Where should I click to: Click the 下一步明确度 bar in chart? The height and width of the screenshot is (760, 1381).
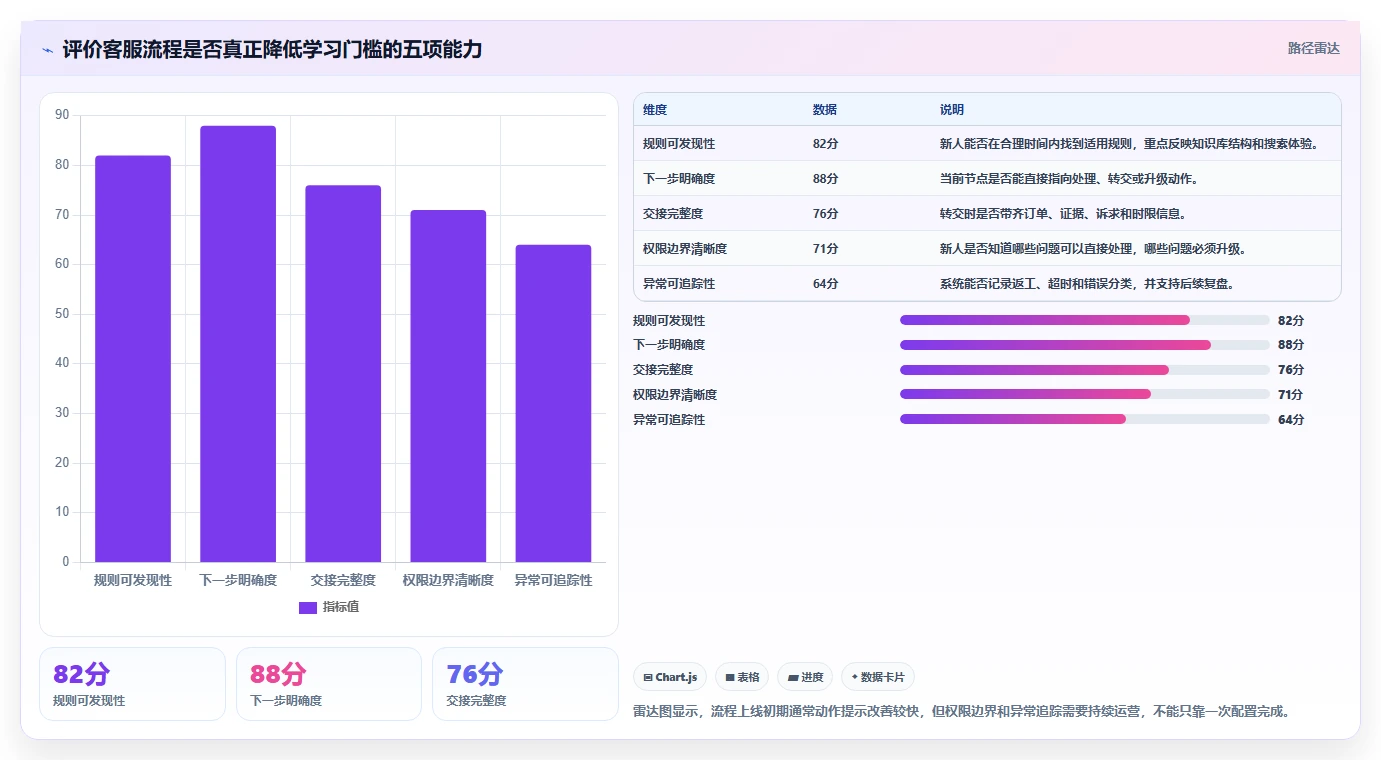238,344
